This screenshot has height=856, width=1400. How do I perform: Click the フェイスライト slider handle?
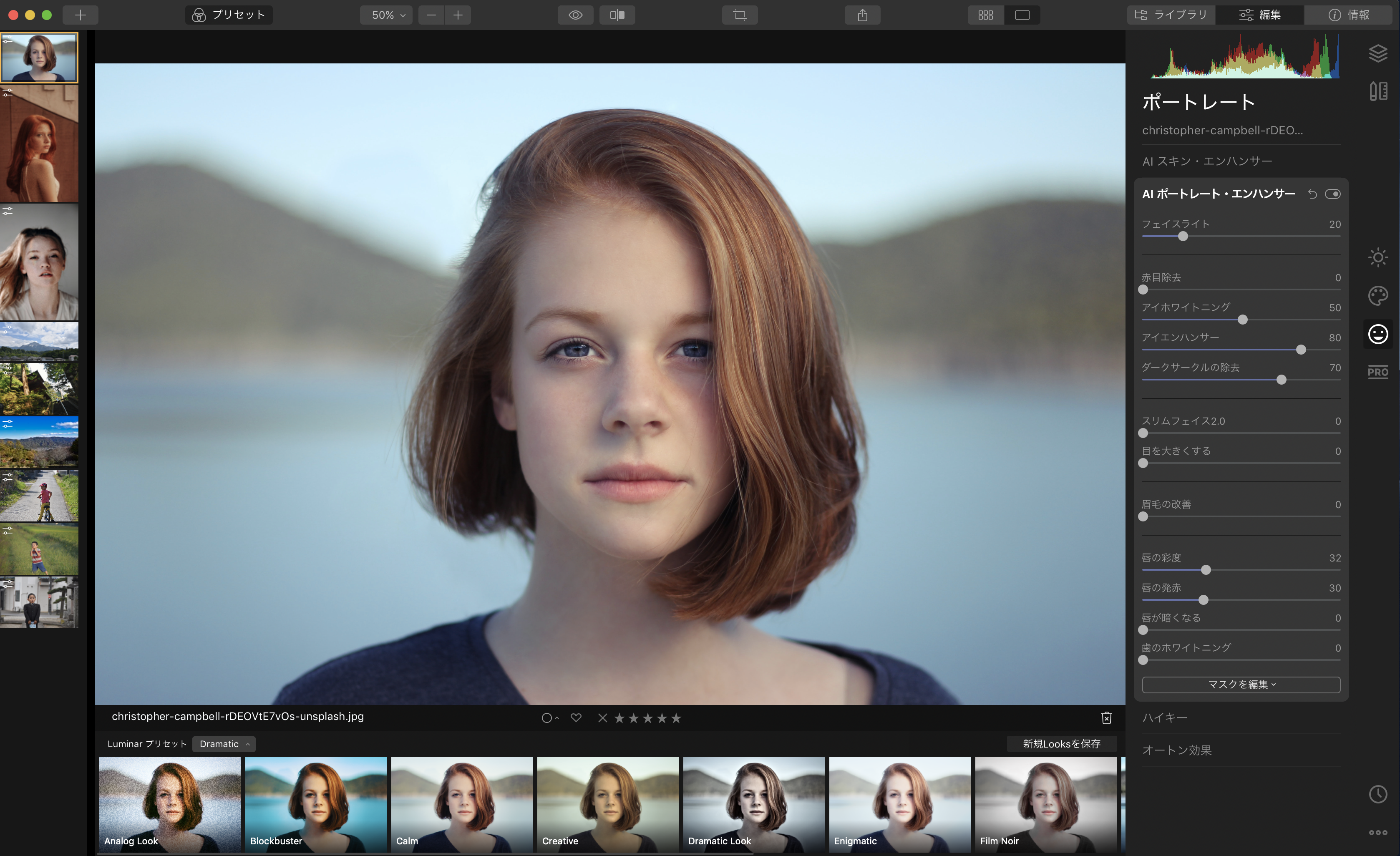coord(1182,236)
